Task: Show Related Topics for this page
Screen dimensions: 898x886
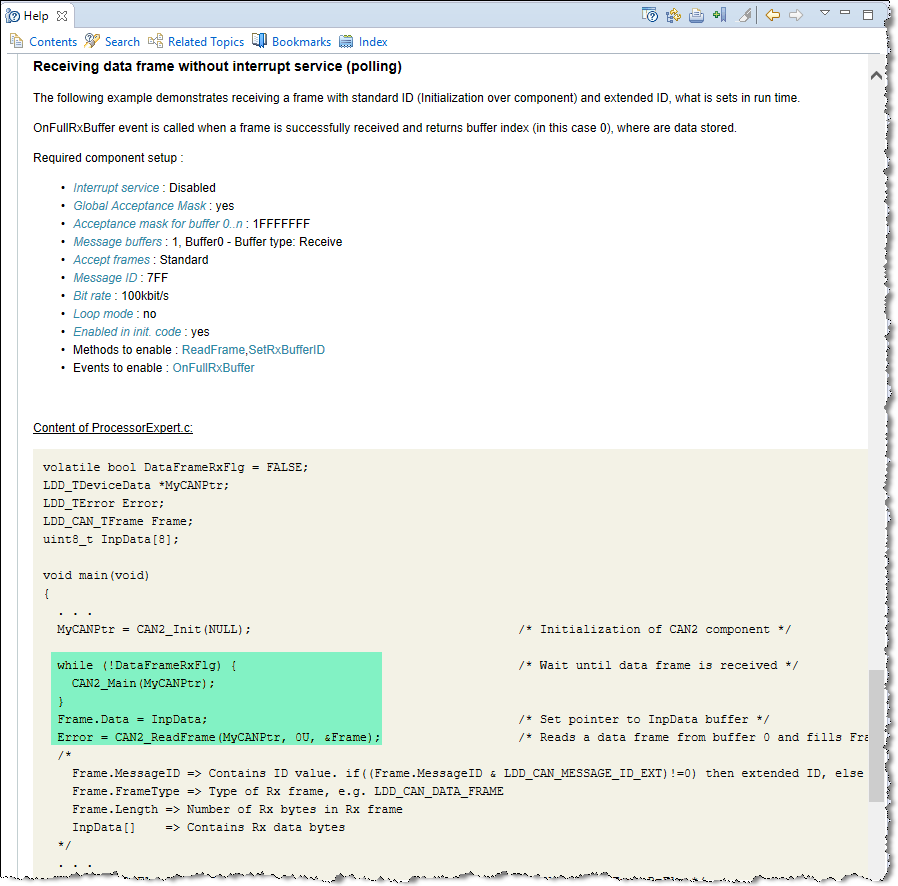Action: [x=205, y=41]
